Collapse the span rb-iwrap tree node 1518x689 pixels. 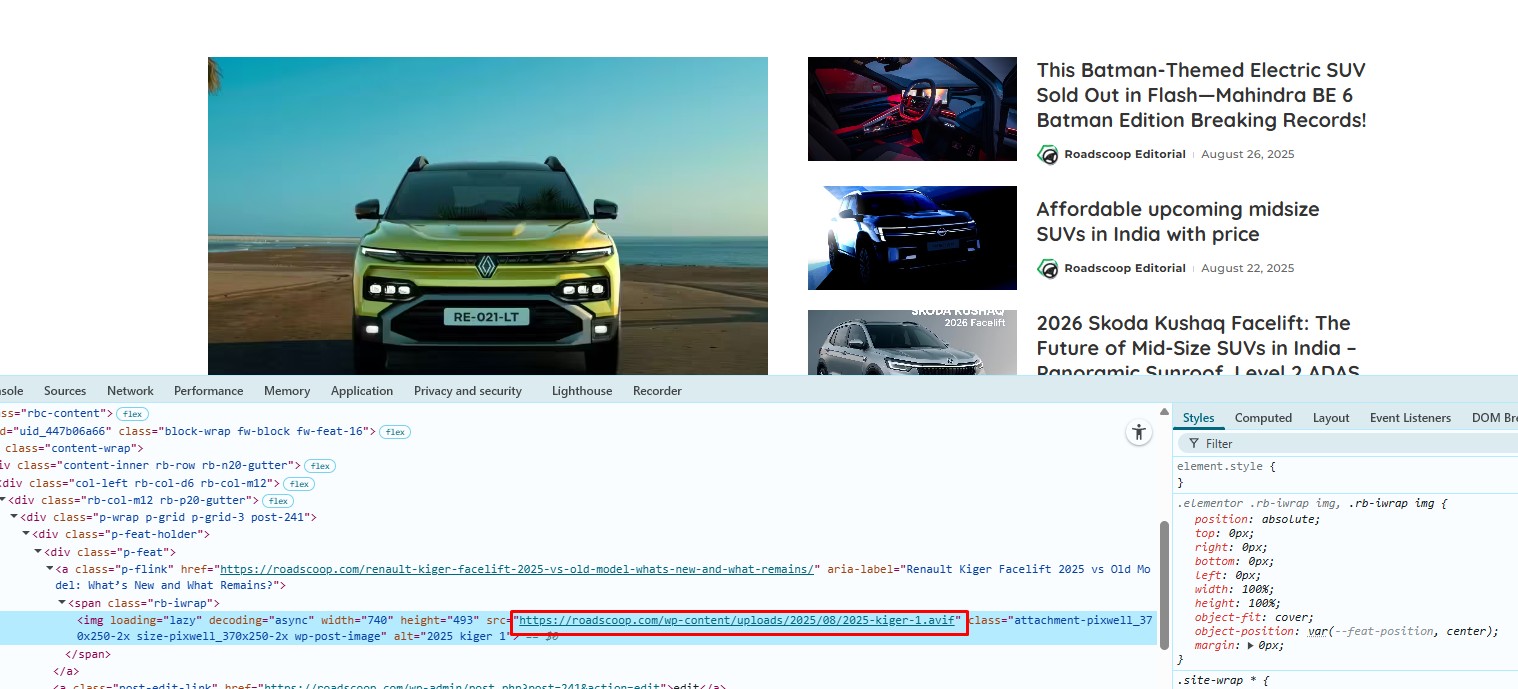[x=62, y=603]
